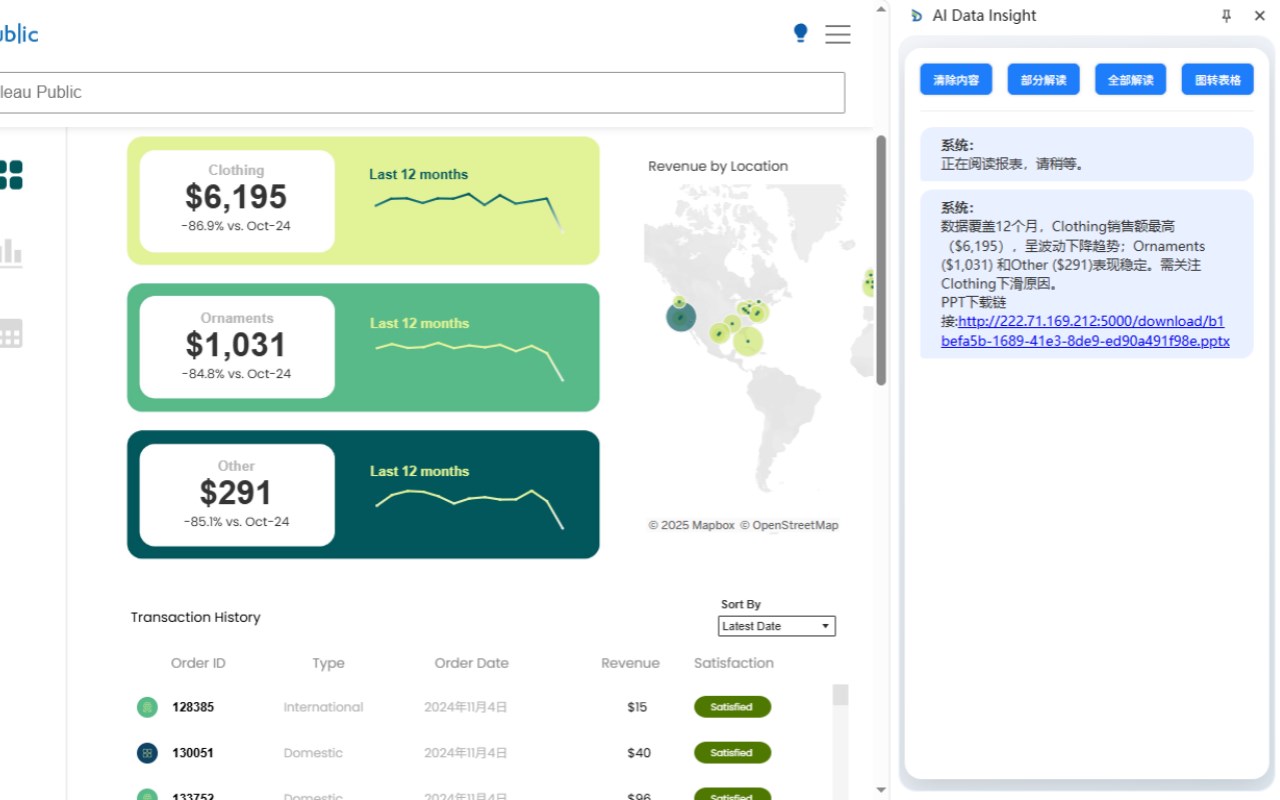
Task: Select the dashboard grid icon in sidebar
Action: 11,175
